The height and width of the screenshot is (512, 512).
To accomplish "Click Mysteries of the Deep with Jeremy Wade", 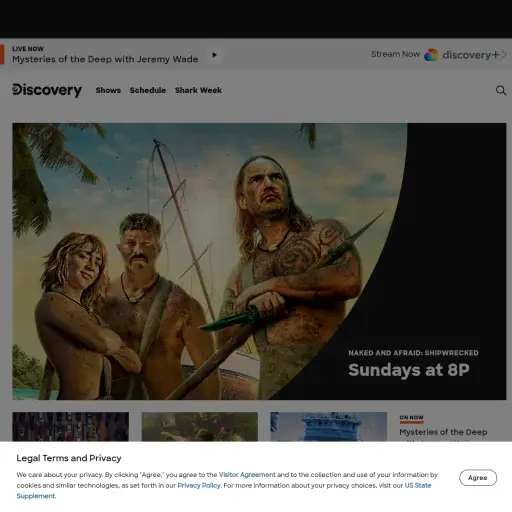I will tap(105, 59).
